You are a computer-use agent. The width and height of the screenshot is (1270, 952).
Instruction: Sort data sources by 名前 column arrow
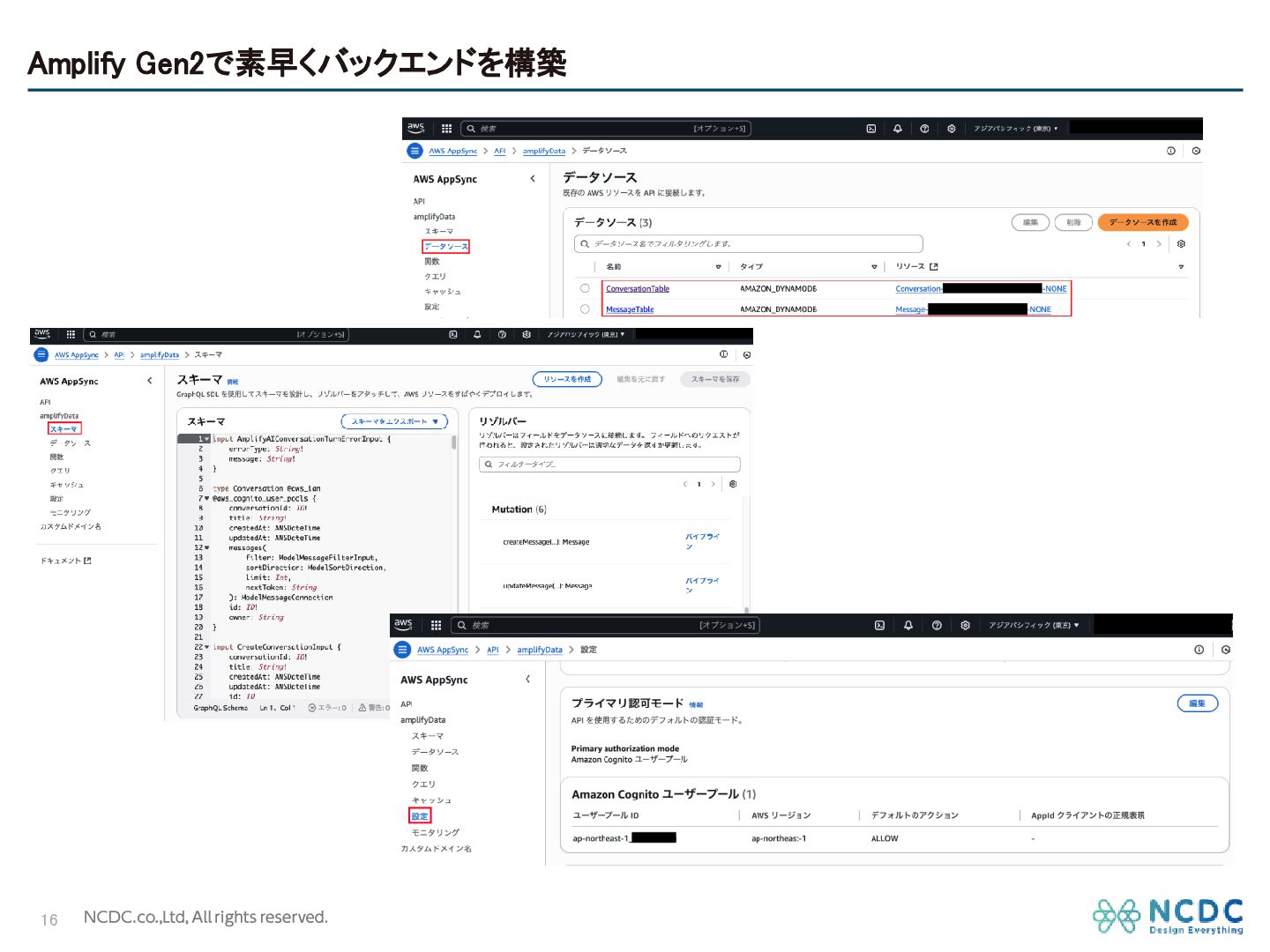click(x=718, y=266)
